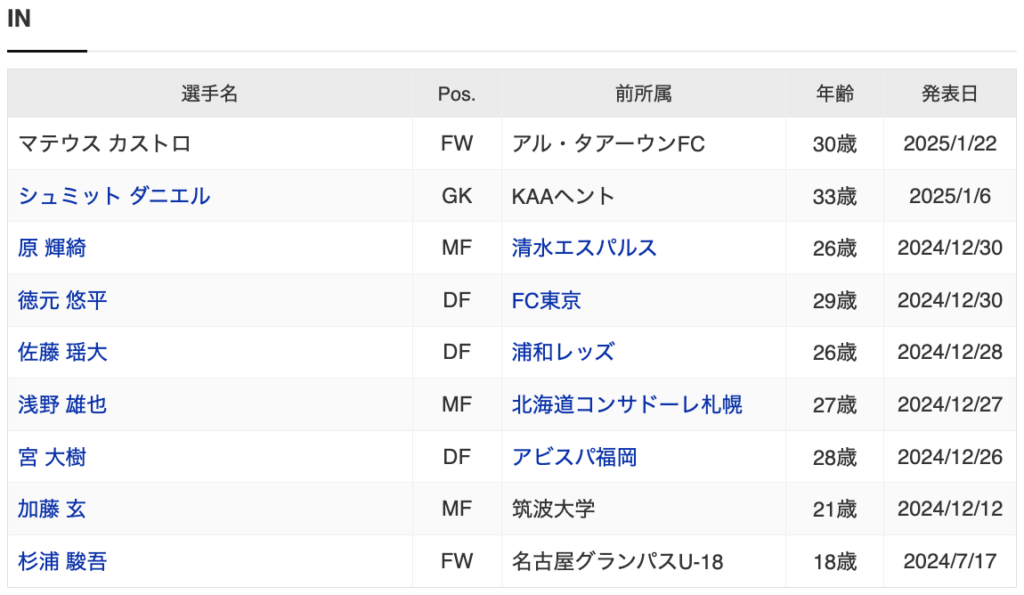1024x595 pixels.
Task: Open club link 浦和レッズ
Action: 563,353
